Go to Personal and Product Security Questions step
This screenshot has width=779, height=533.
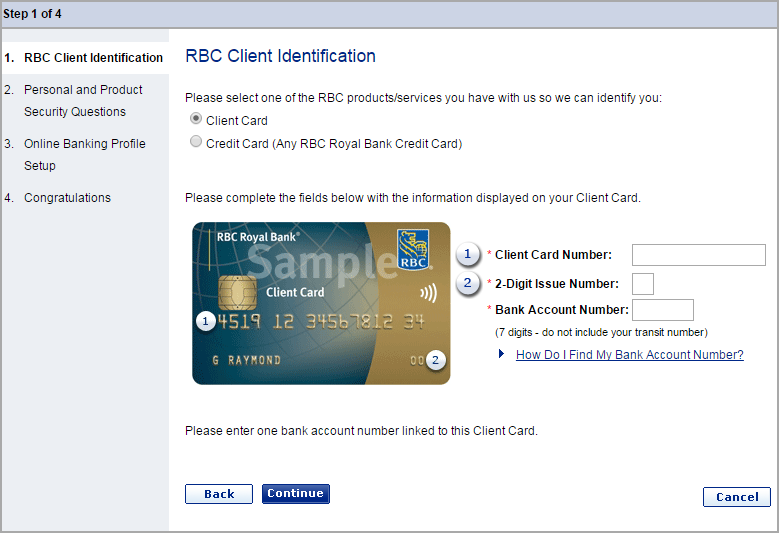coord(83,101)
